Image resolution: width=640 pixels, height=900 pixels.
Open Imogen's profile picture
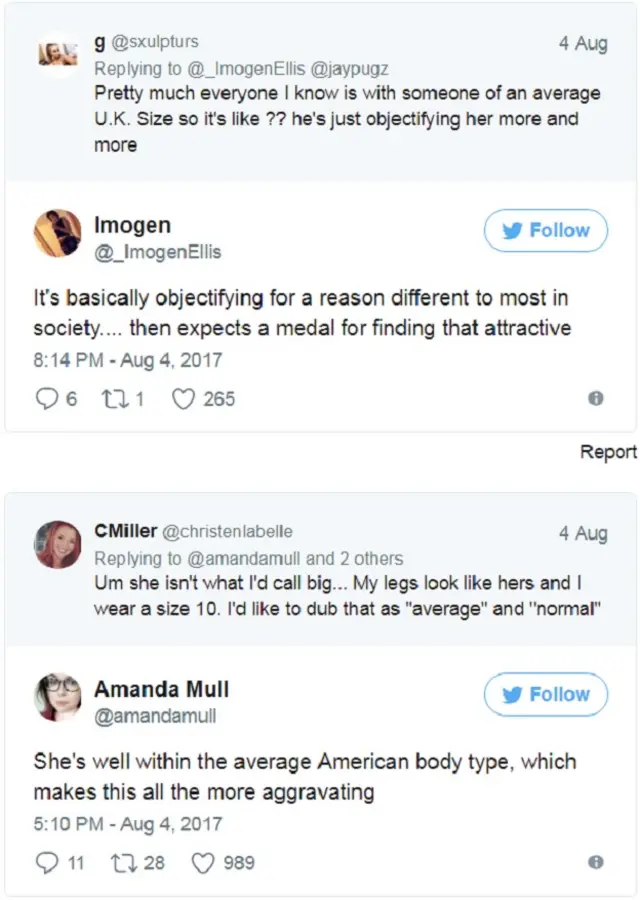click(x=58, y=233)
